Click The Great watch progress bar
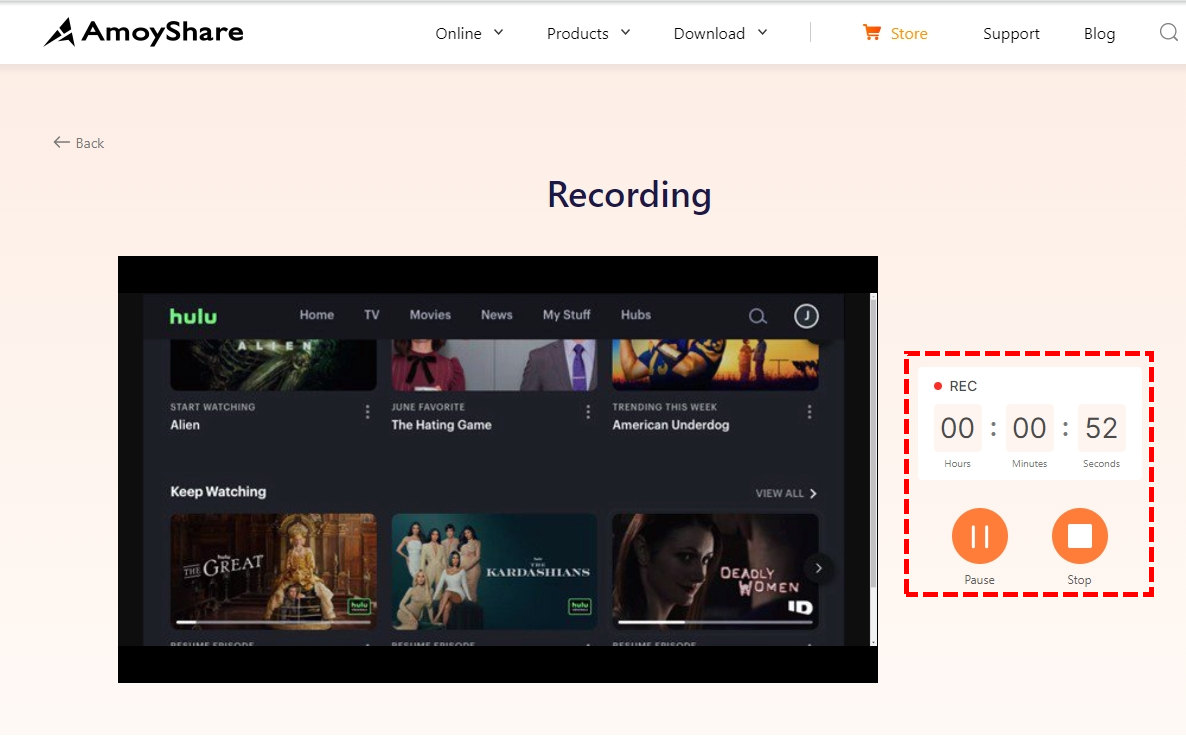 pyautogui.click(x=273, y=623)
